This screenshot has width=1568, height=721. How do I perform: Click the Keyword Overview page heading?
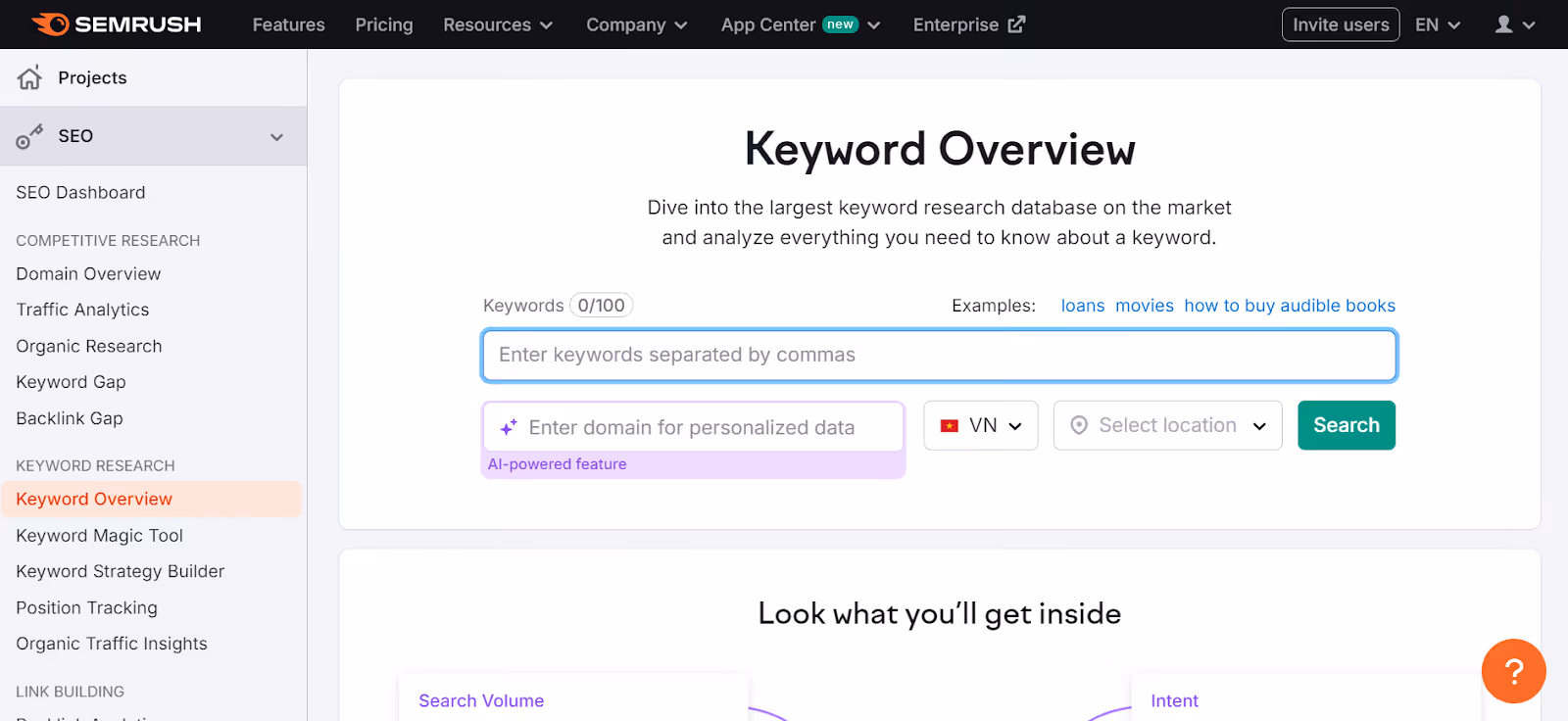[x=940, y=149]
